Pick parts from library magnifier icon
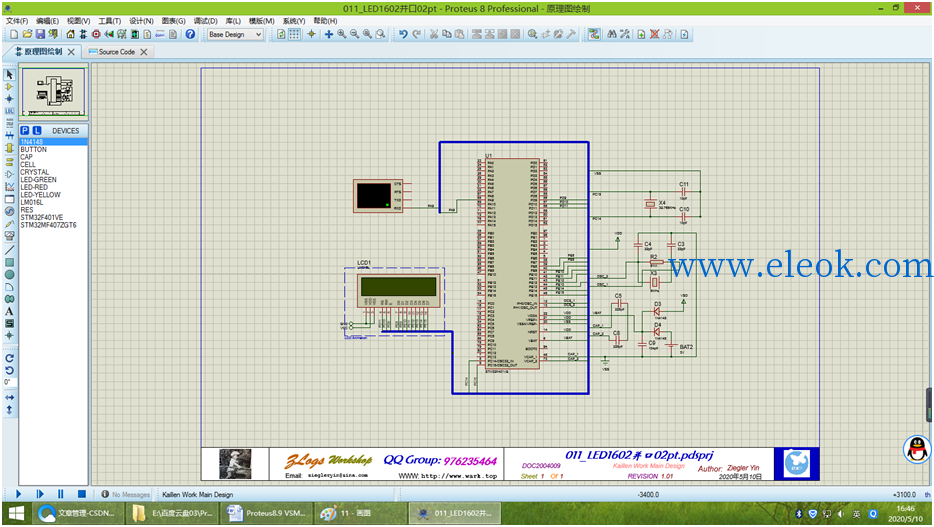Image resolution: width=934 pixels, height=527 pixels. pyautogui.click(x=533, y=35)
